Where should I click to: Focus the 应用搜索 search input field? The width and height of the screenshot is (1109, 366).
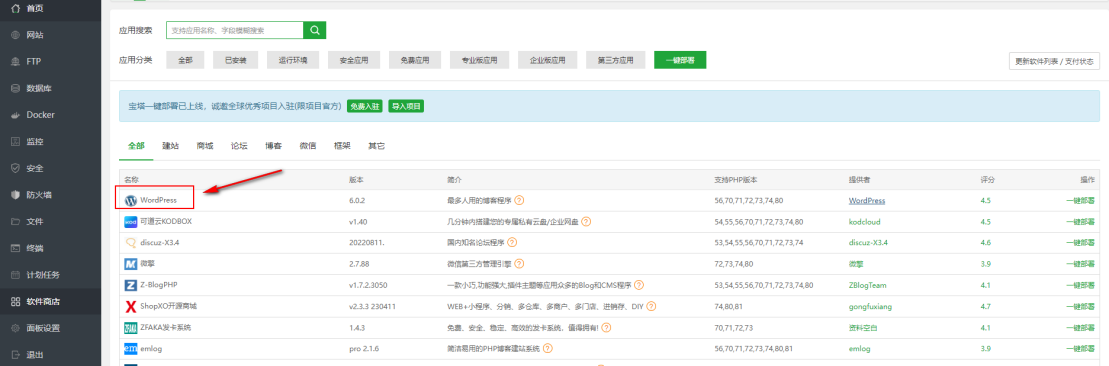(235, 30)
